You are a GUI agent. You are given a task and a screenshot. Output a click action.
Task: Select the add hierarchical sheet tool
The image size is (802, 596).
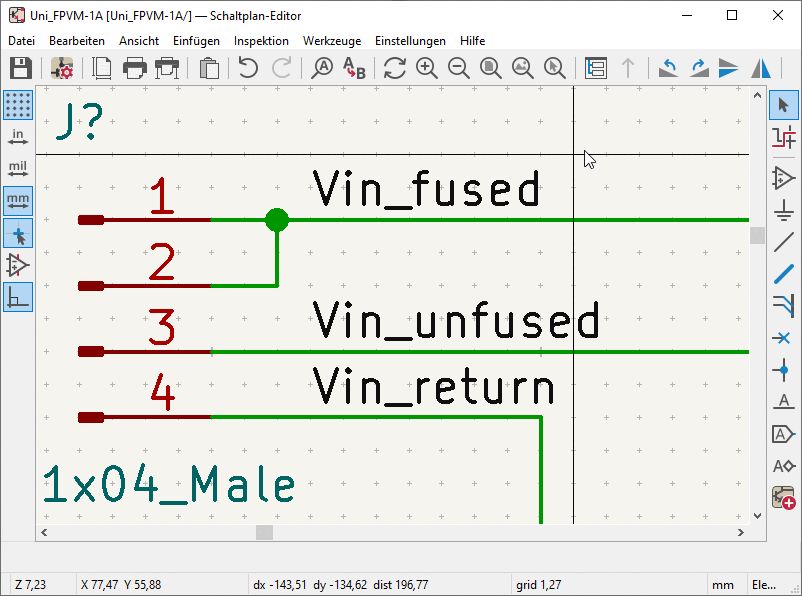pyautogui.click(x=784, y=497)
